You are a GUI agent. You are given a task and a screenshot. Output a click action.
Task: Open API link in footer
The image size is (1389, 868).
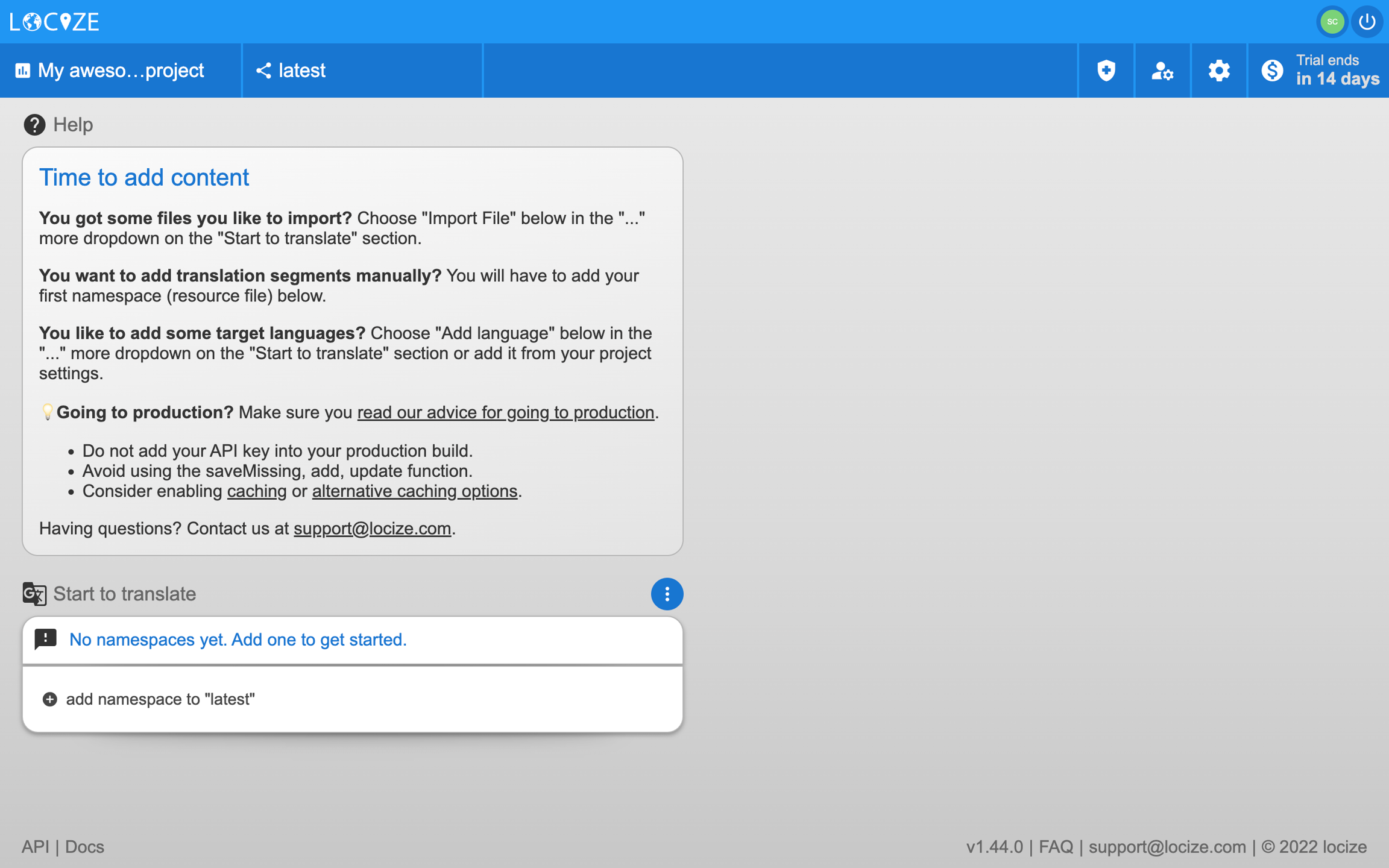(x=36, y=847)
